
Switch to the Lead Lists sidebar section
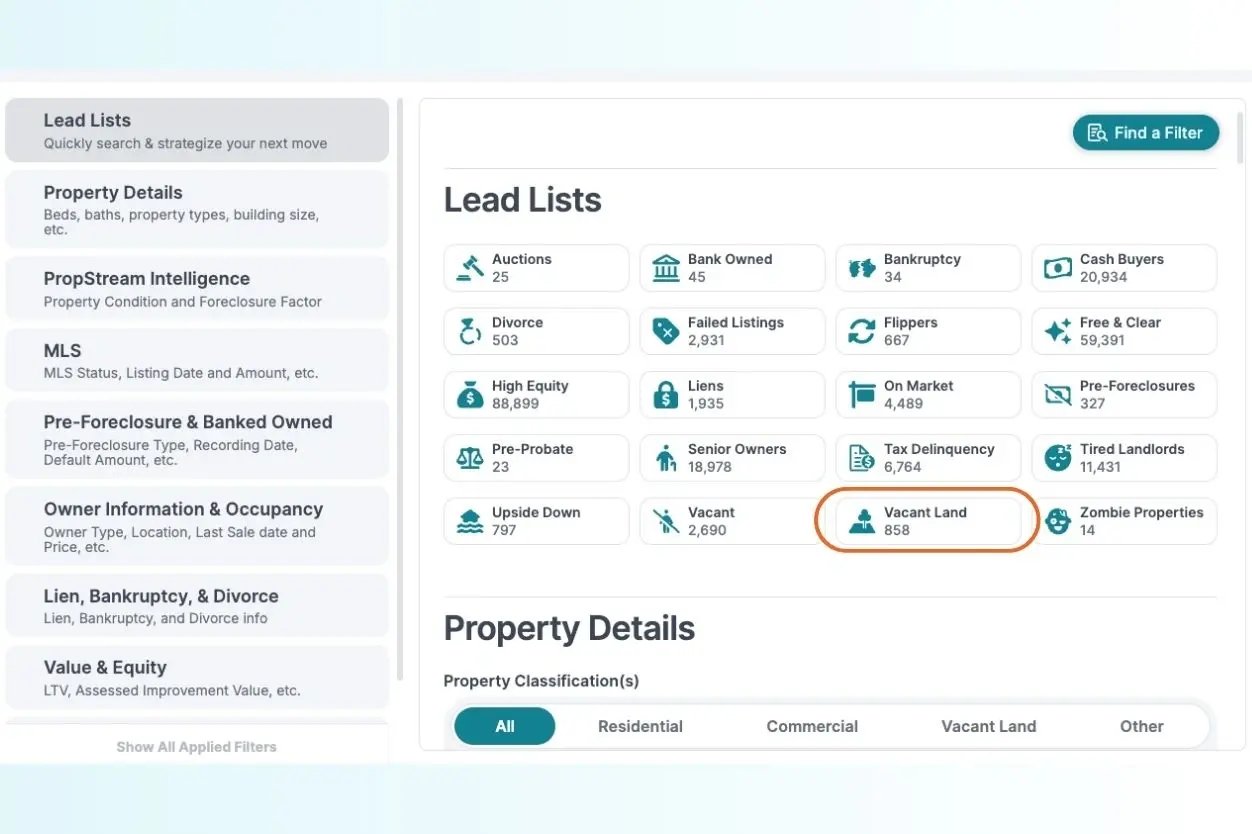pos(196,130)
